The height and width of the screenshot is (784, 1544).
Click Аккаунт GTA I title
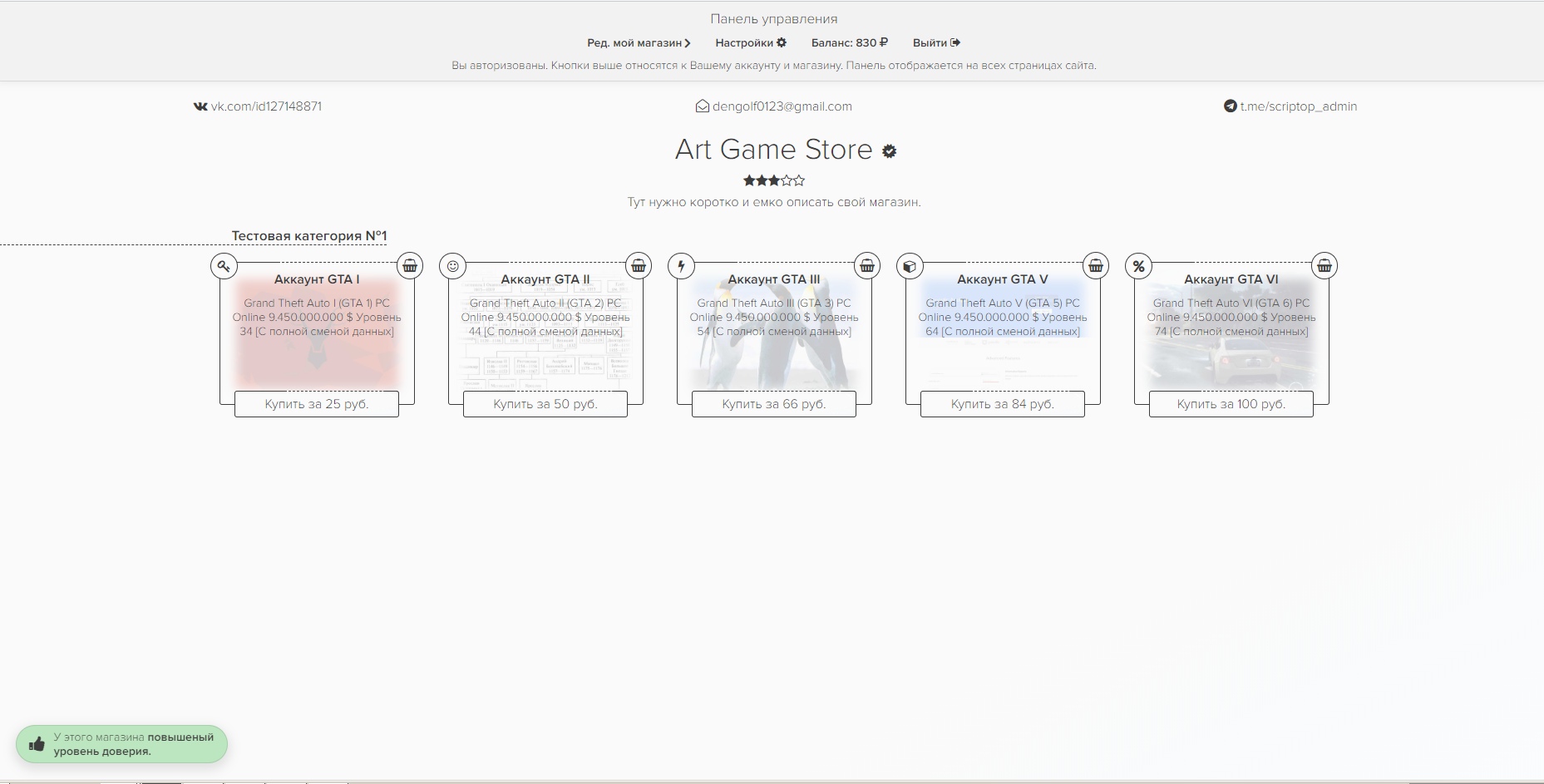[x=317, y=279]
